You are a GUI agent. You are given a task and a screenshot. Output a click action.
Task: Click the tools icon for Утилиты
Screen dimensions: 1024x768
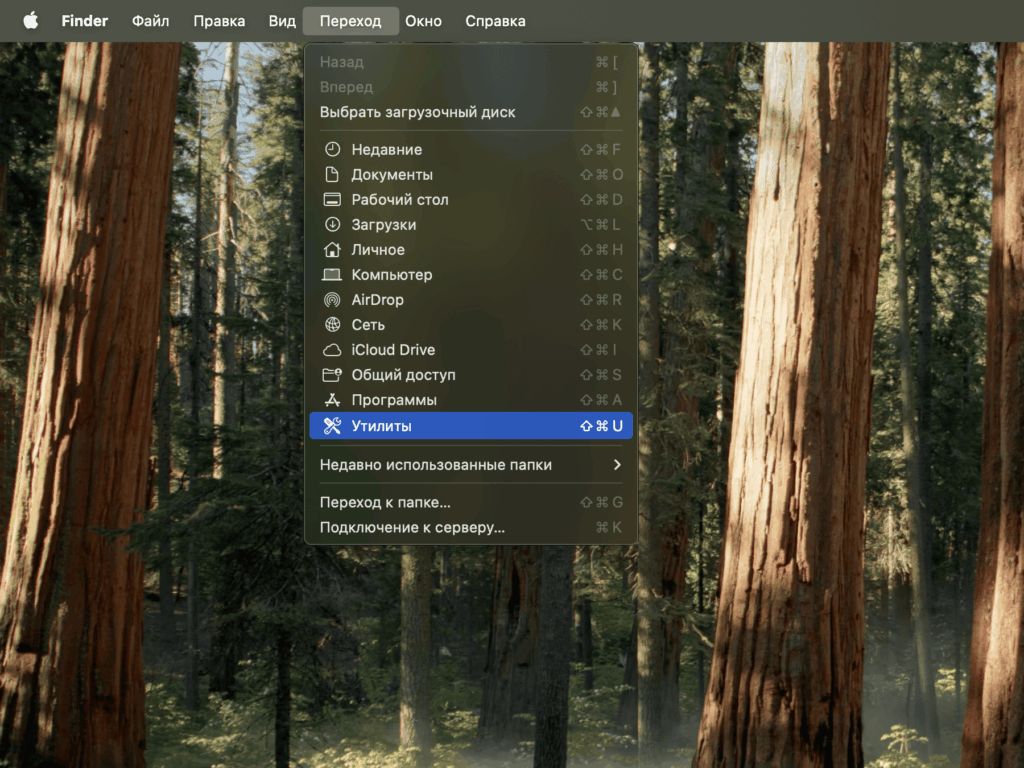point(332,426)
